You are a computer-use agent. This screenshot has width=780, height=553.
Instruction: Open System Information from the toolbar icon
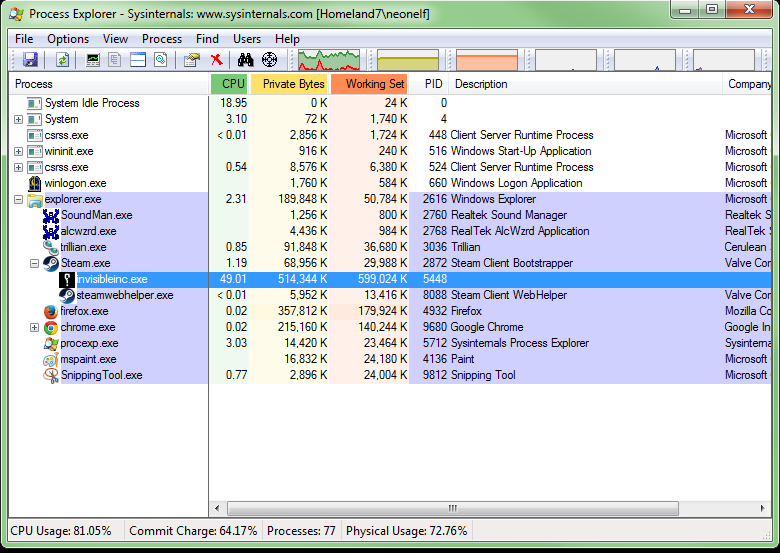[x=94, y=60]
